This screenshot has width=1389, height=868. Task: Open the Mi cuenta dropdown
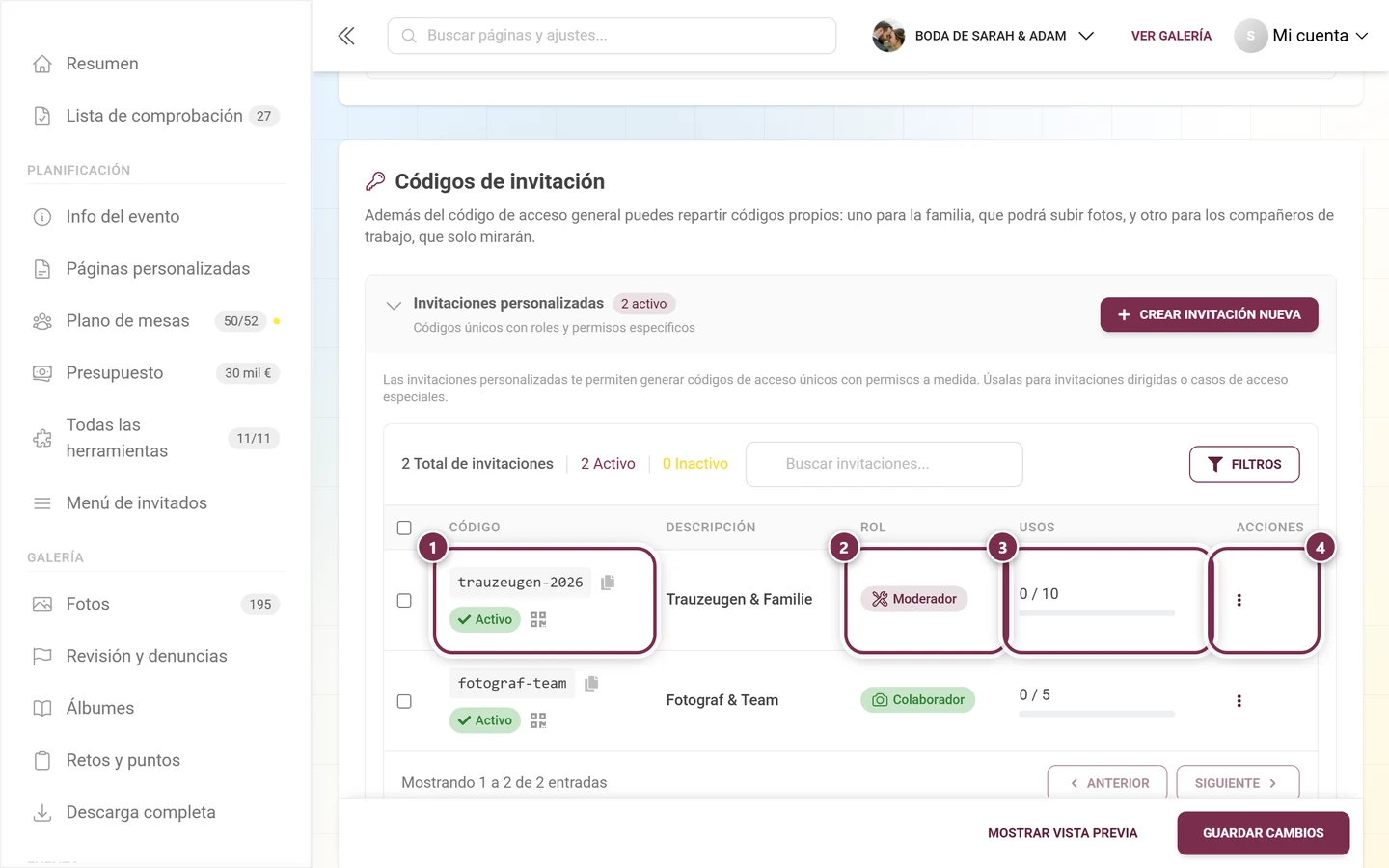click(1301, 36)
